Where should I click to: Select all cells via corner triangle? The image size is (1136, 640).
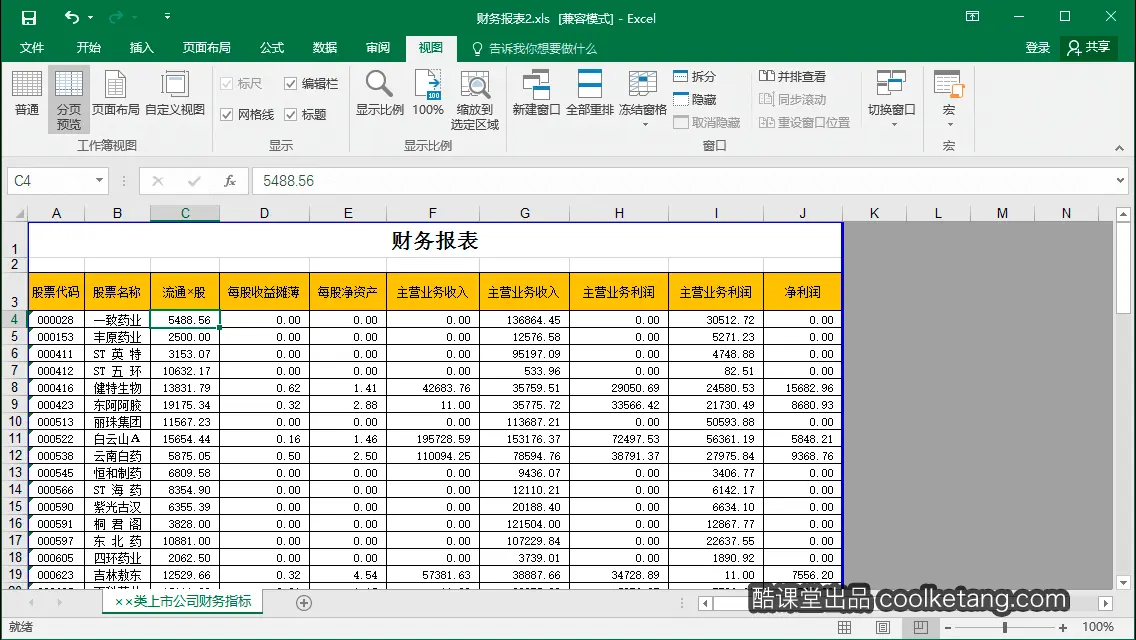tap(20, 213)
